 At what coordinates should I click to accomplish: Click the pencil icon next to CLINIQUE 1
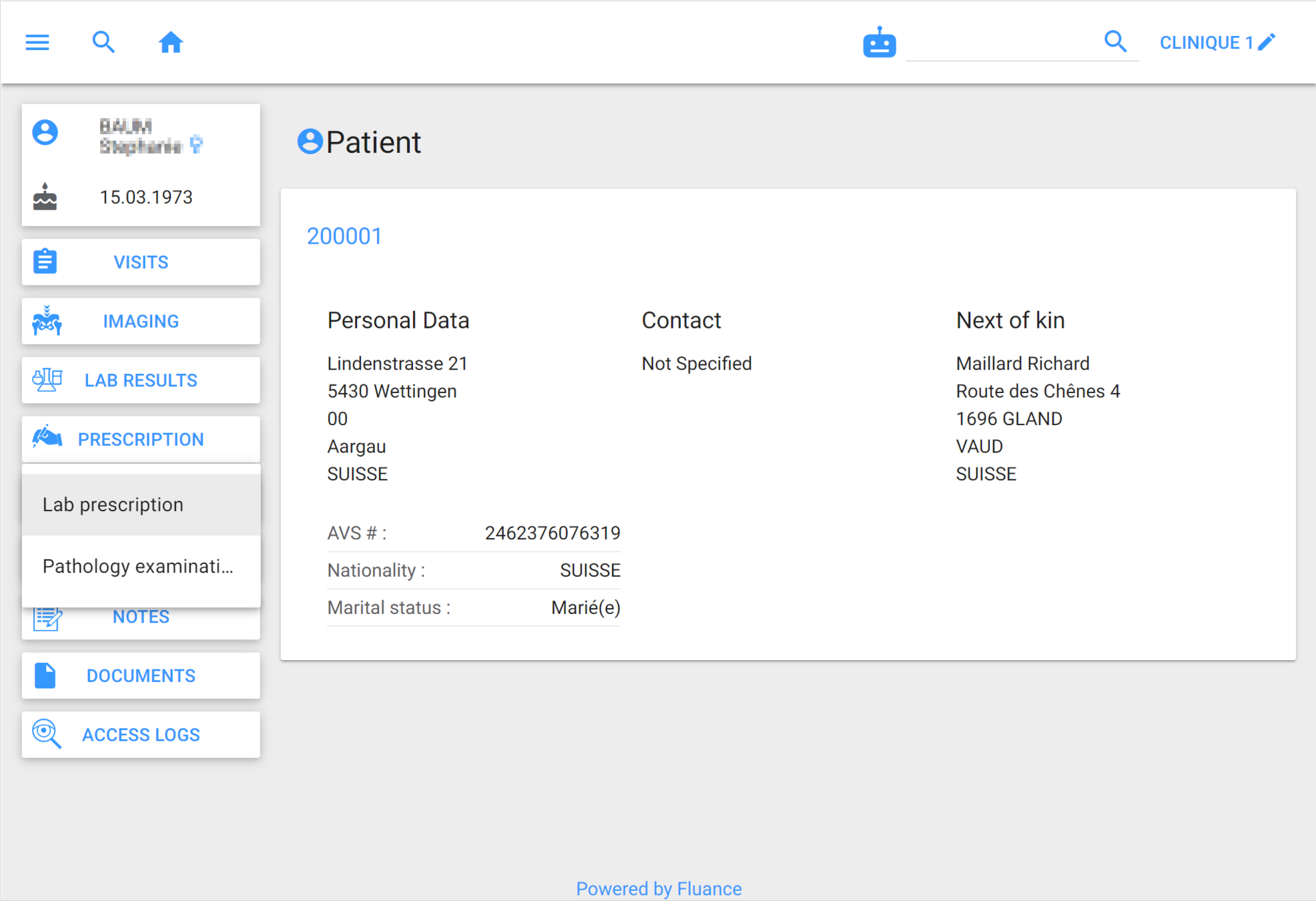(x=1267, y=42)
